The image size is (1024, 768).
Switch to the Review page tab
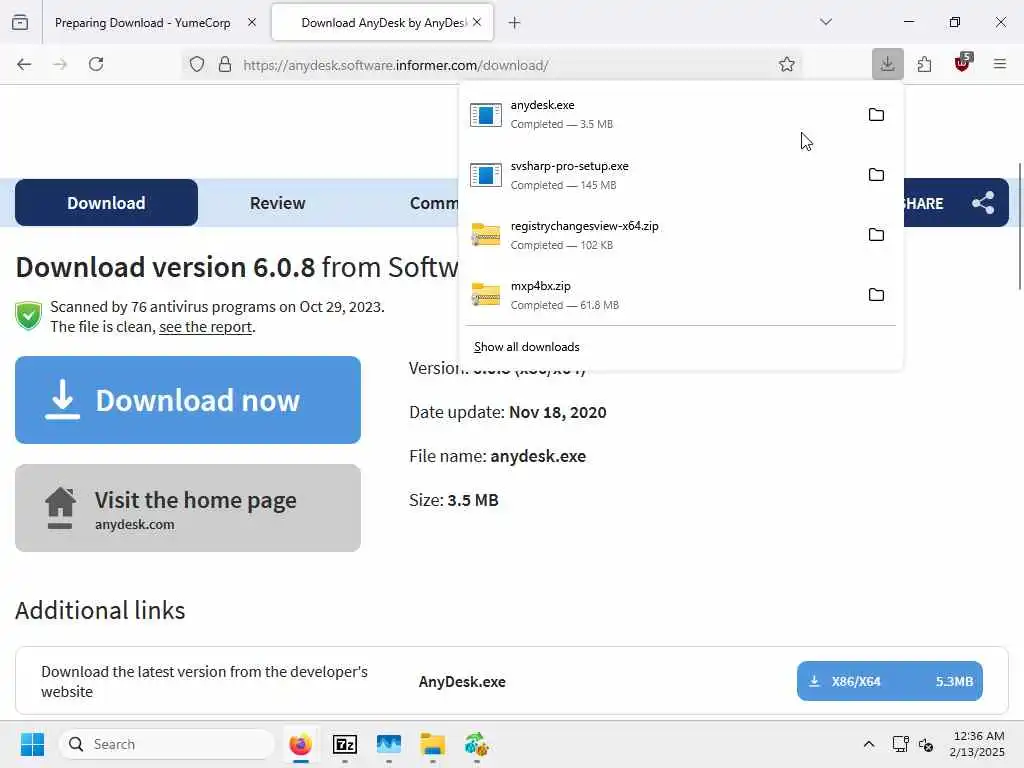pos(278,203)
